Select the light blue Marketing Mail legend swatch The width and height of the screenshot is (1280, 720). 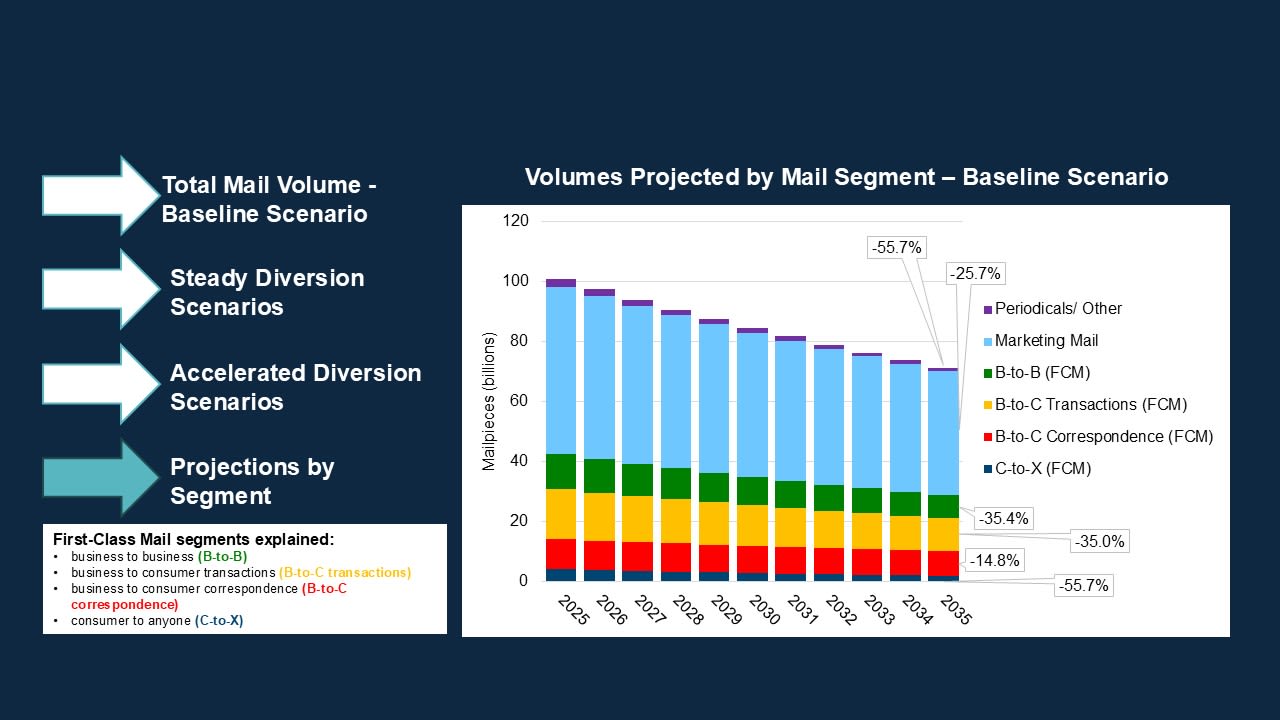(987, 341)
